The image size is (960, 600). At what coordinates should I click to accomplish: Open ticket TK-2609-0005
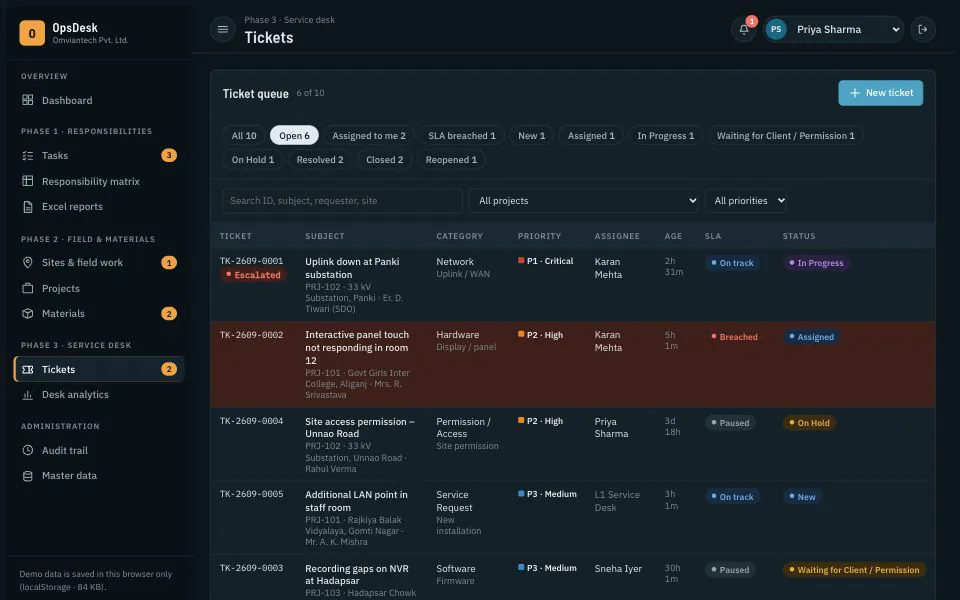(x=252, y=494)
